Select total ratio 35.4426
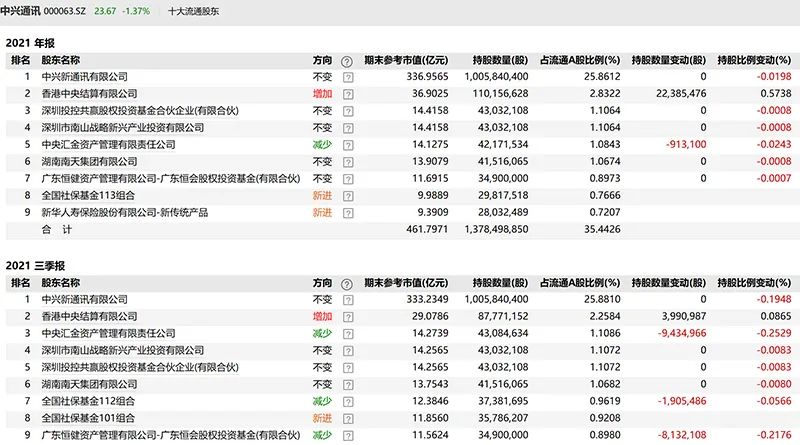Viewport: 800px width, 445px height. pos(603,229)
